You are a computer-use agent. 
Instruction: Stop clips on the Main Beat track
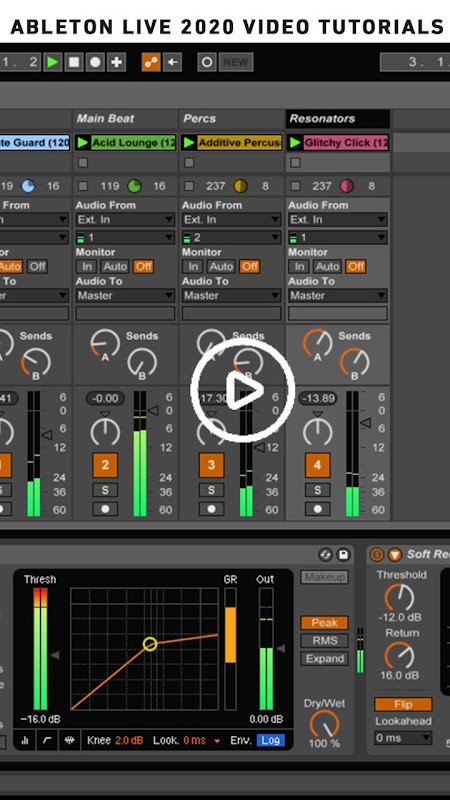point(83,186)
